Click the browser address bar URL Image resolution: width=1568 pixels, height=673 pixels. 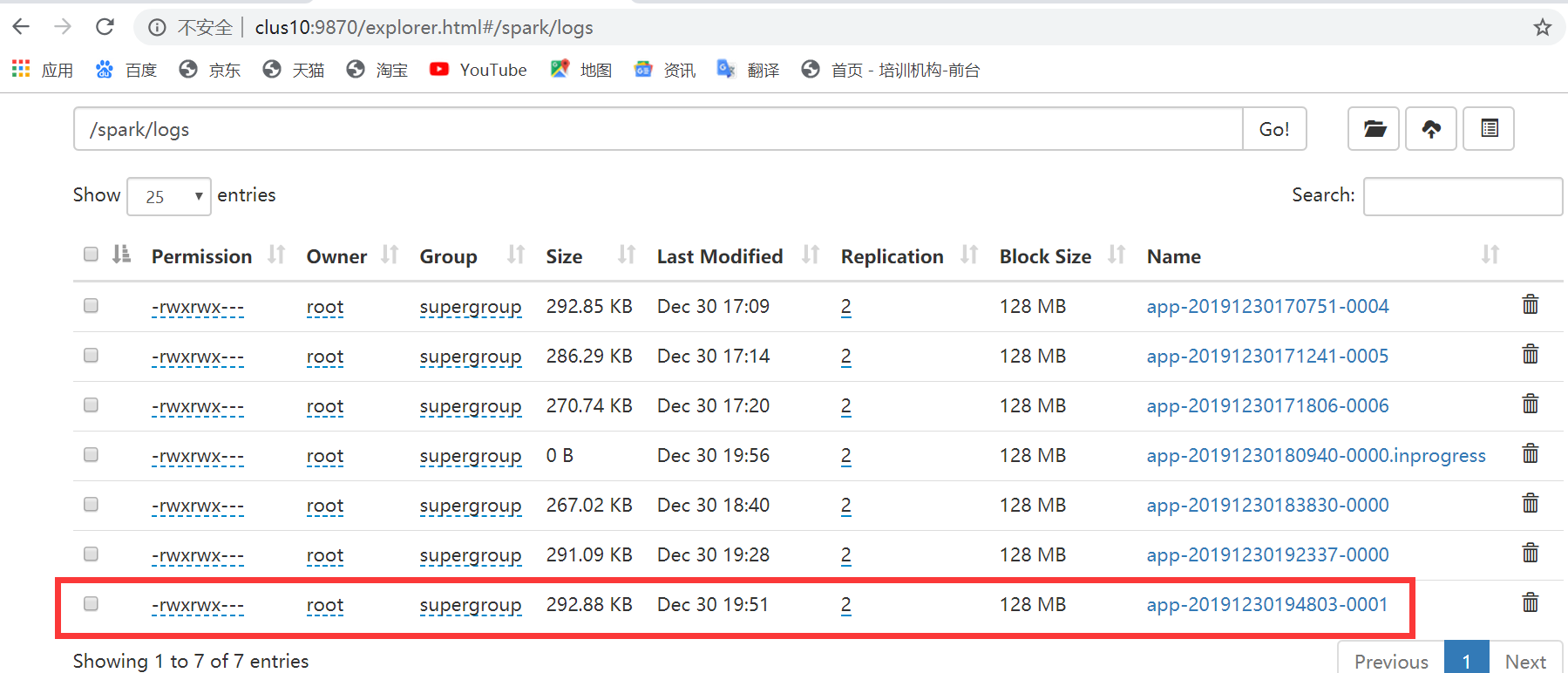[x=424, y=27]
